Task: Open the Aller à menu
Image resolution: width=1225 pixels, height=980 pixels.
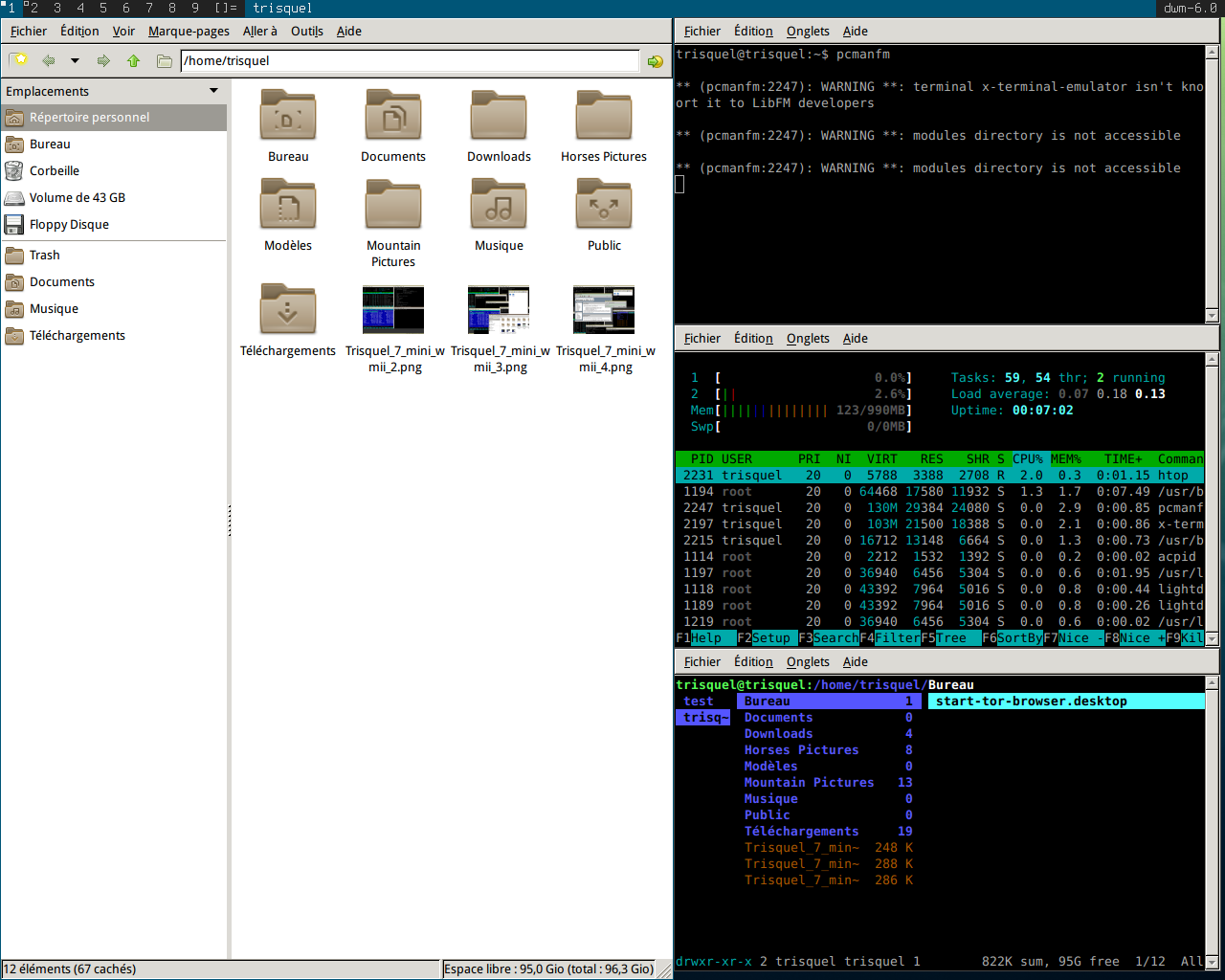Action: tap(260, 31)
